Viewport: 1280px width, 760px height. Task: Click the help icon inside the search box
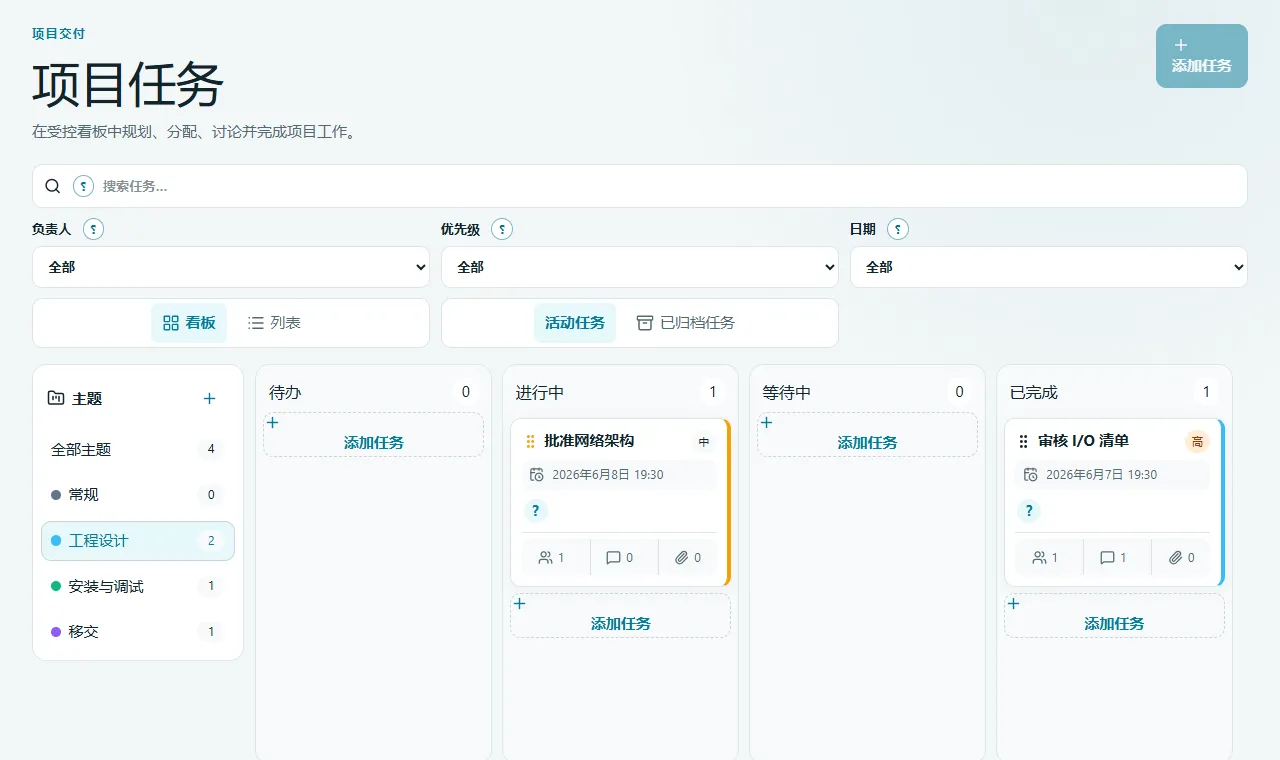[84, 186]
